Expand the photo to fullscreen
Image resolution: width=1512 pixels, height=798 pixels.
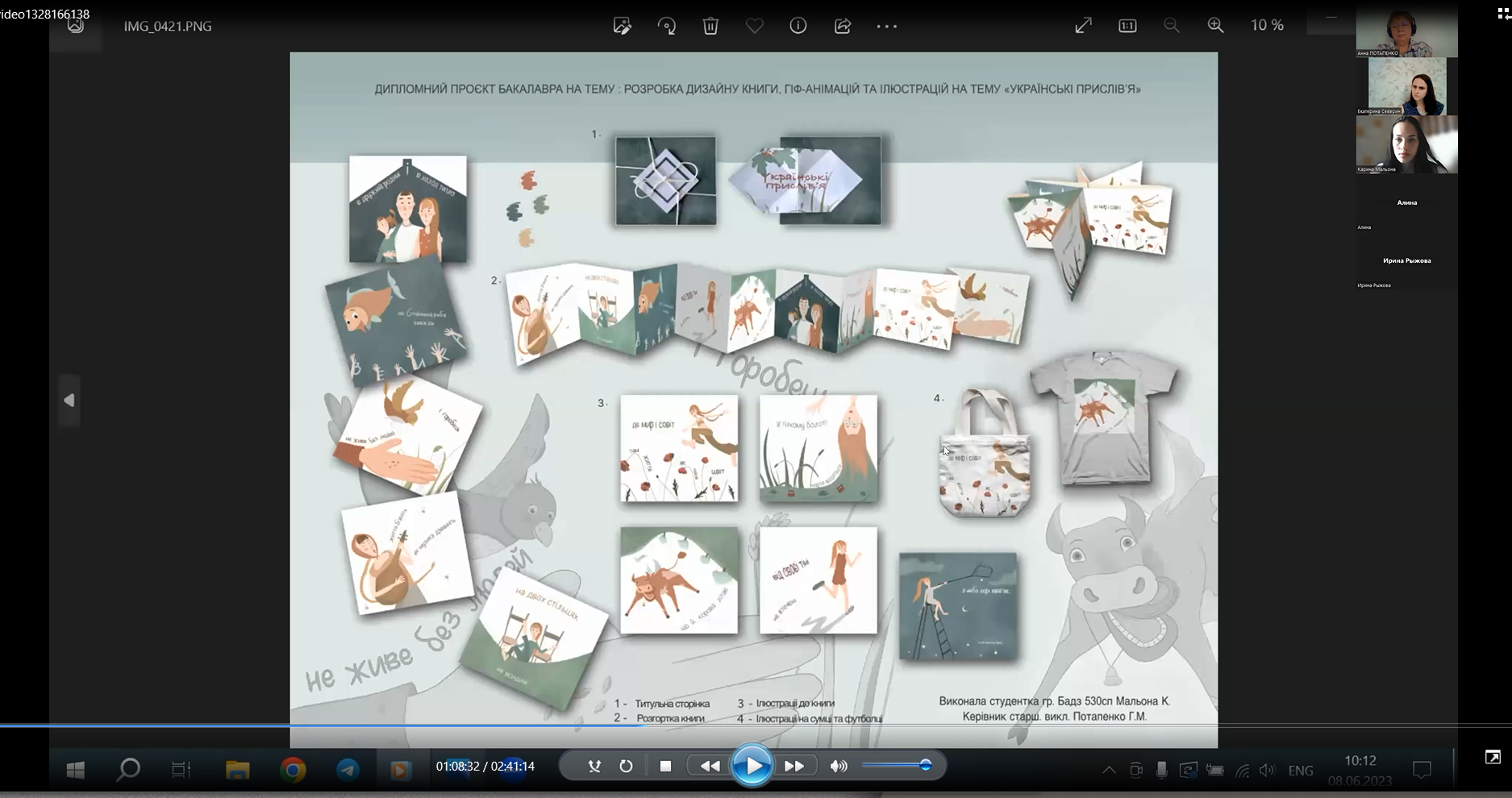pos(1083,26)
